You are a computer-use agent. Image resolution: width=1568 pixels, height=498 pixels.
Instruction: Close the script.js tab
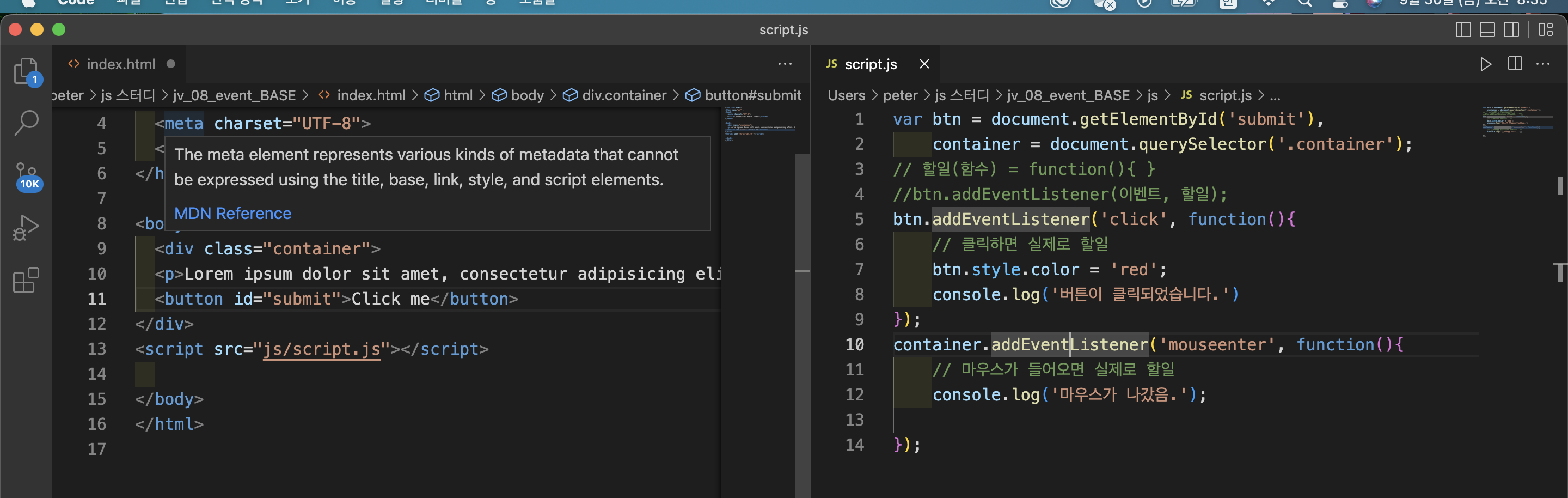pyautogui.click(x=924, y=64)
